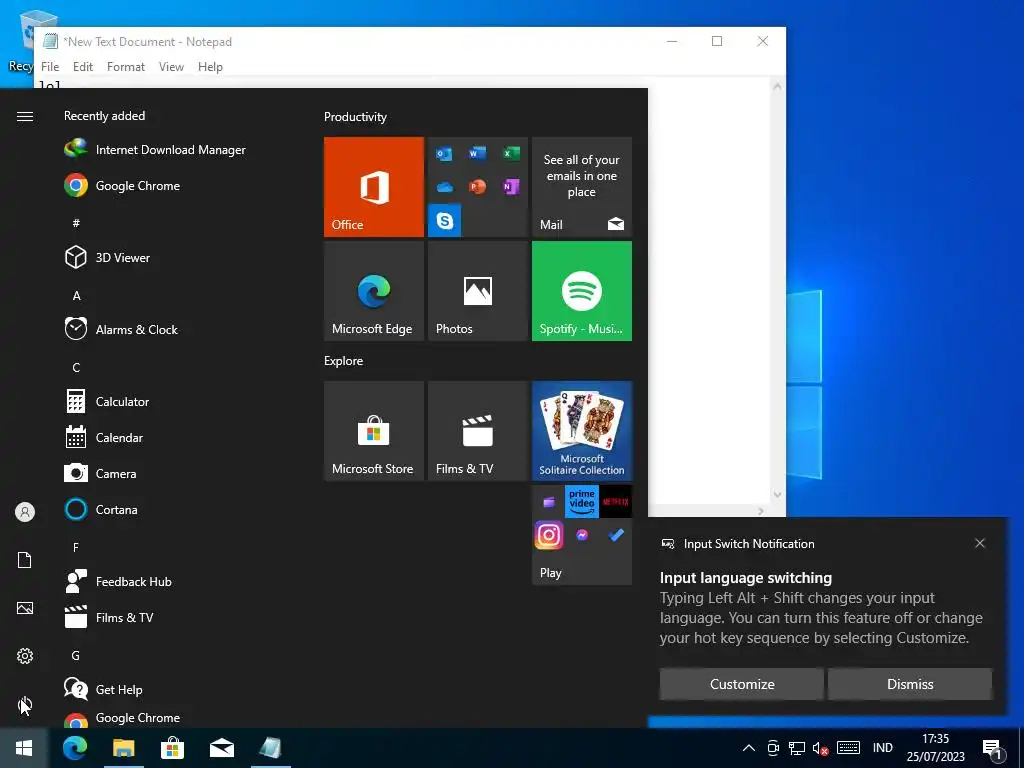
Task: Click the Skype icon in Productivity tile
Action: [x=445, y=221]
